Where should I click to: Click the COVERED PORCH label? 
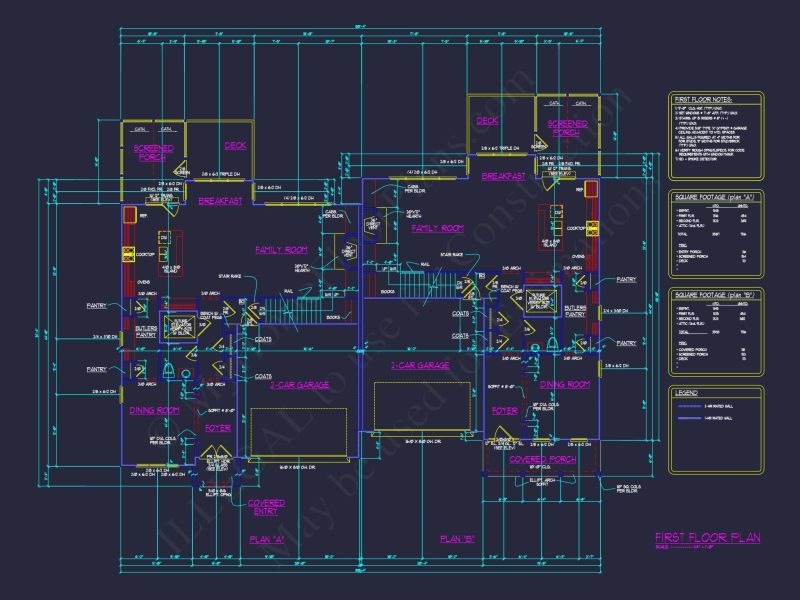[x=542, y=459]
